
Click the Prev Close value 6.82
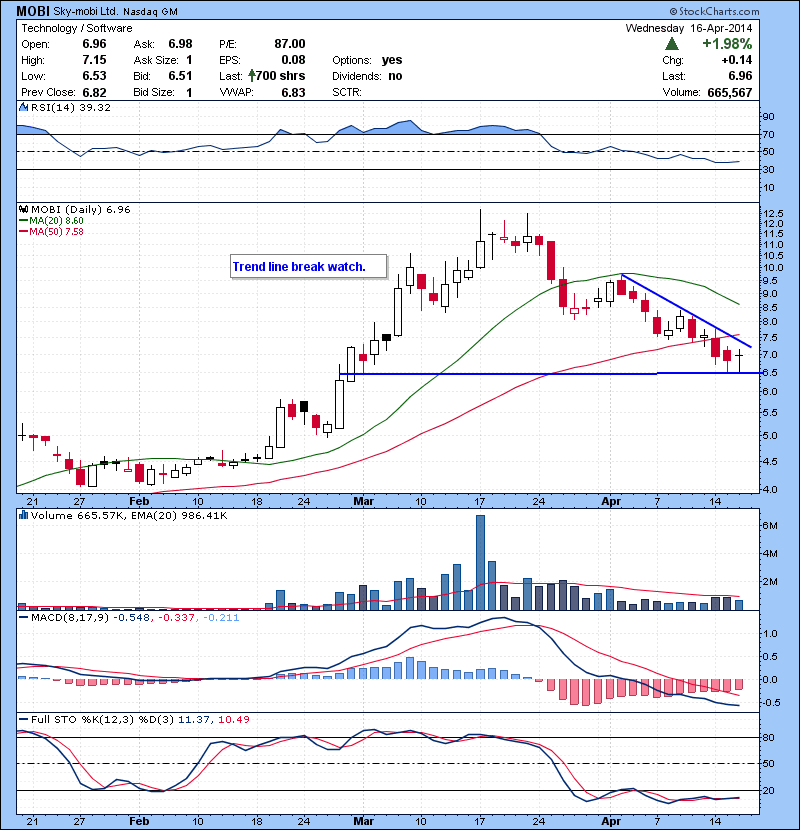coord(94,92)
